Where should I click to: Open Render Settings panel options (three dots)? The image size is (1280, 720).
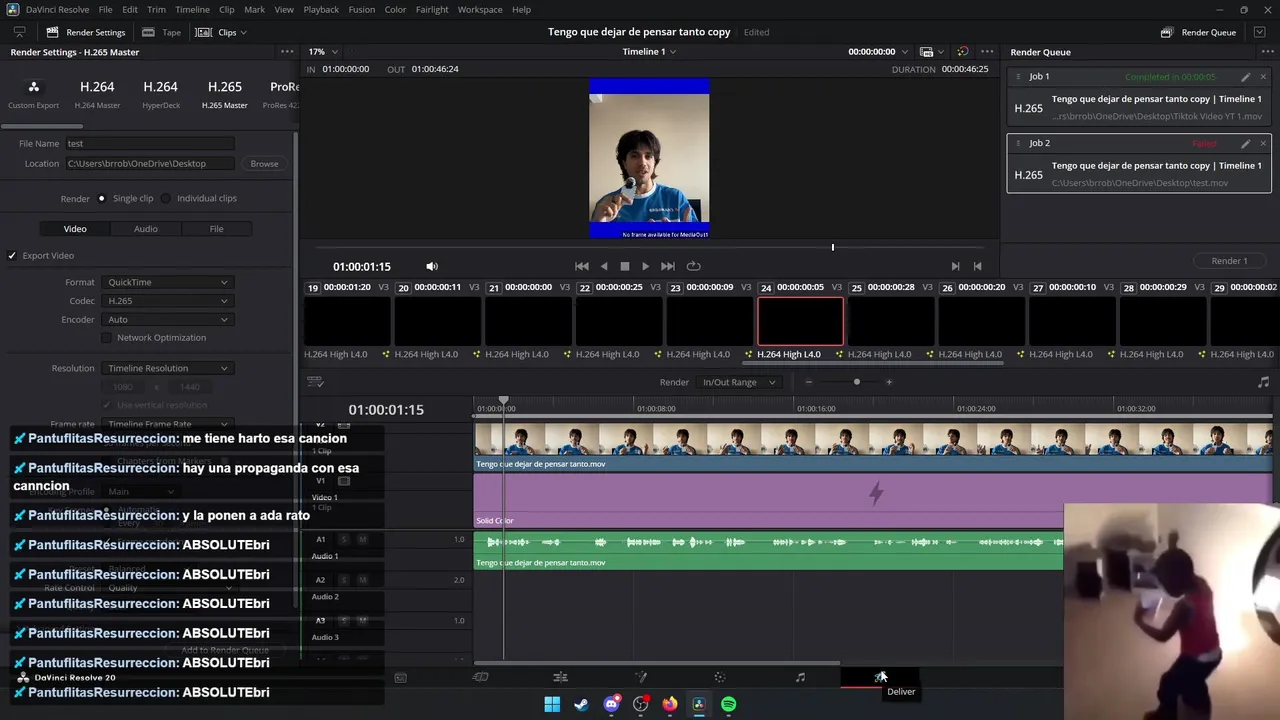coord(287,52)
